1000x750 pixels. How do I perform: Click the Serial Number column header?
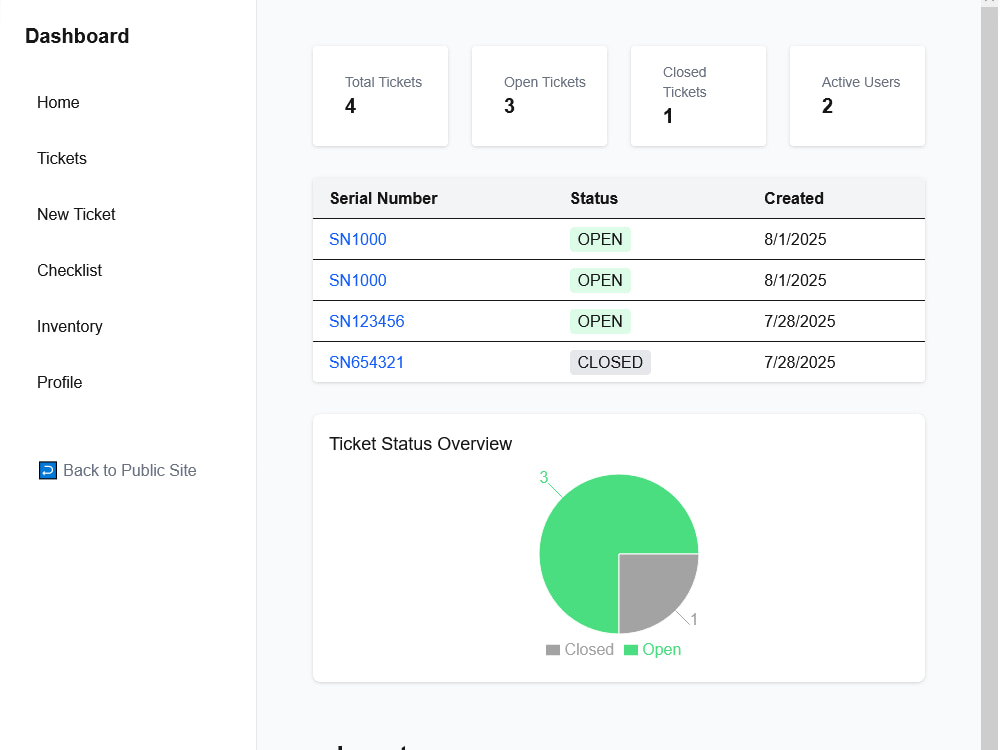tap(383, 198)
